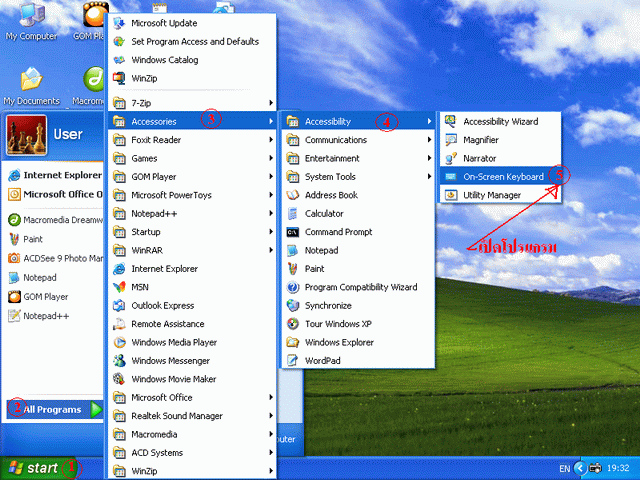Click All Programs button
Viewport: 640px width, 480px height.
click(x=55, y=409)
